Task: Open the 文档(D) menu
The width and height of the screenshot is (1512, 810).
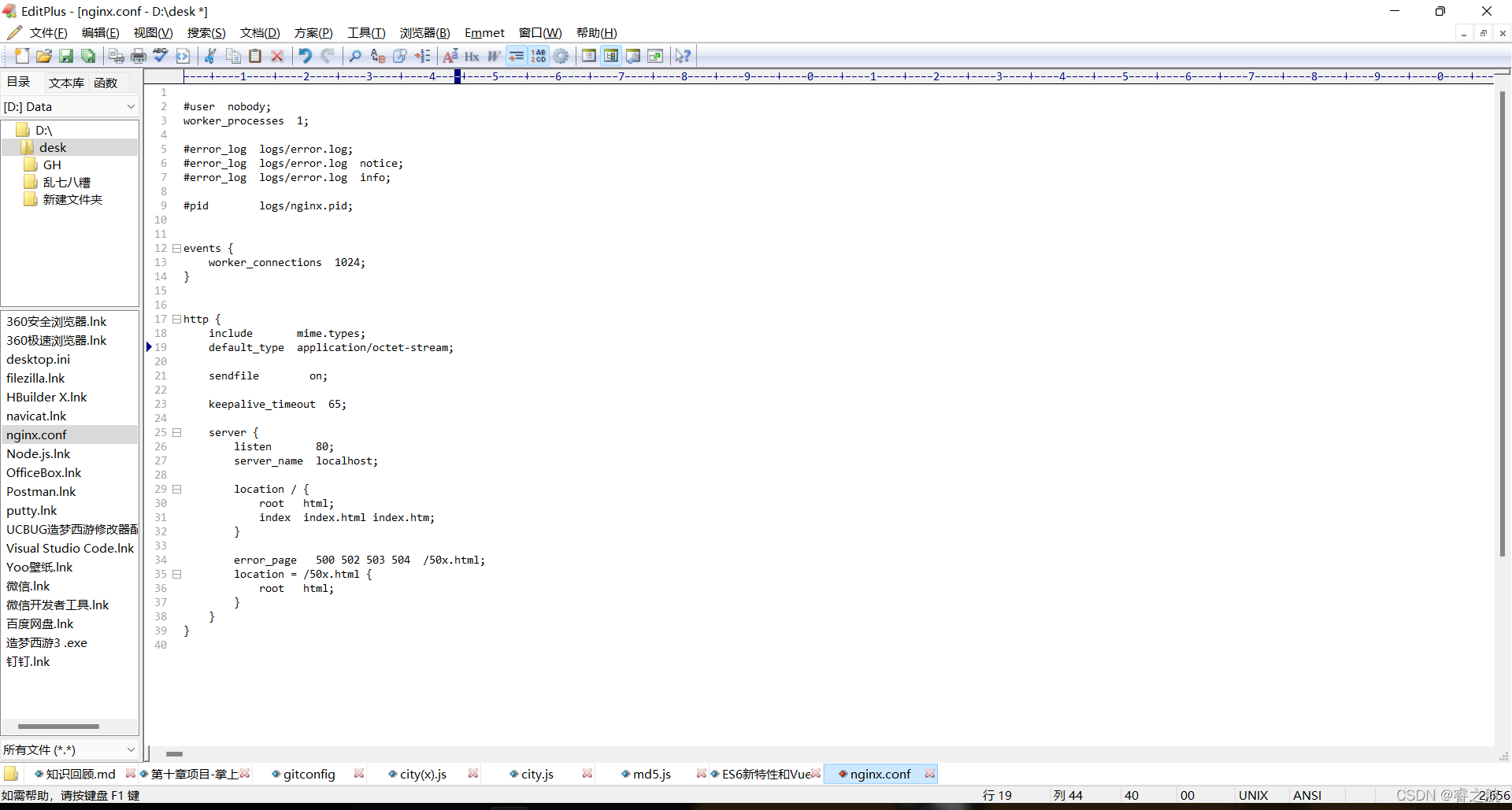Action: click(x=260, y=33)
